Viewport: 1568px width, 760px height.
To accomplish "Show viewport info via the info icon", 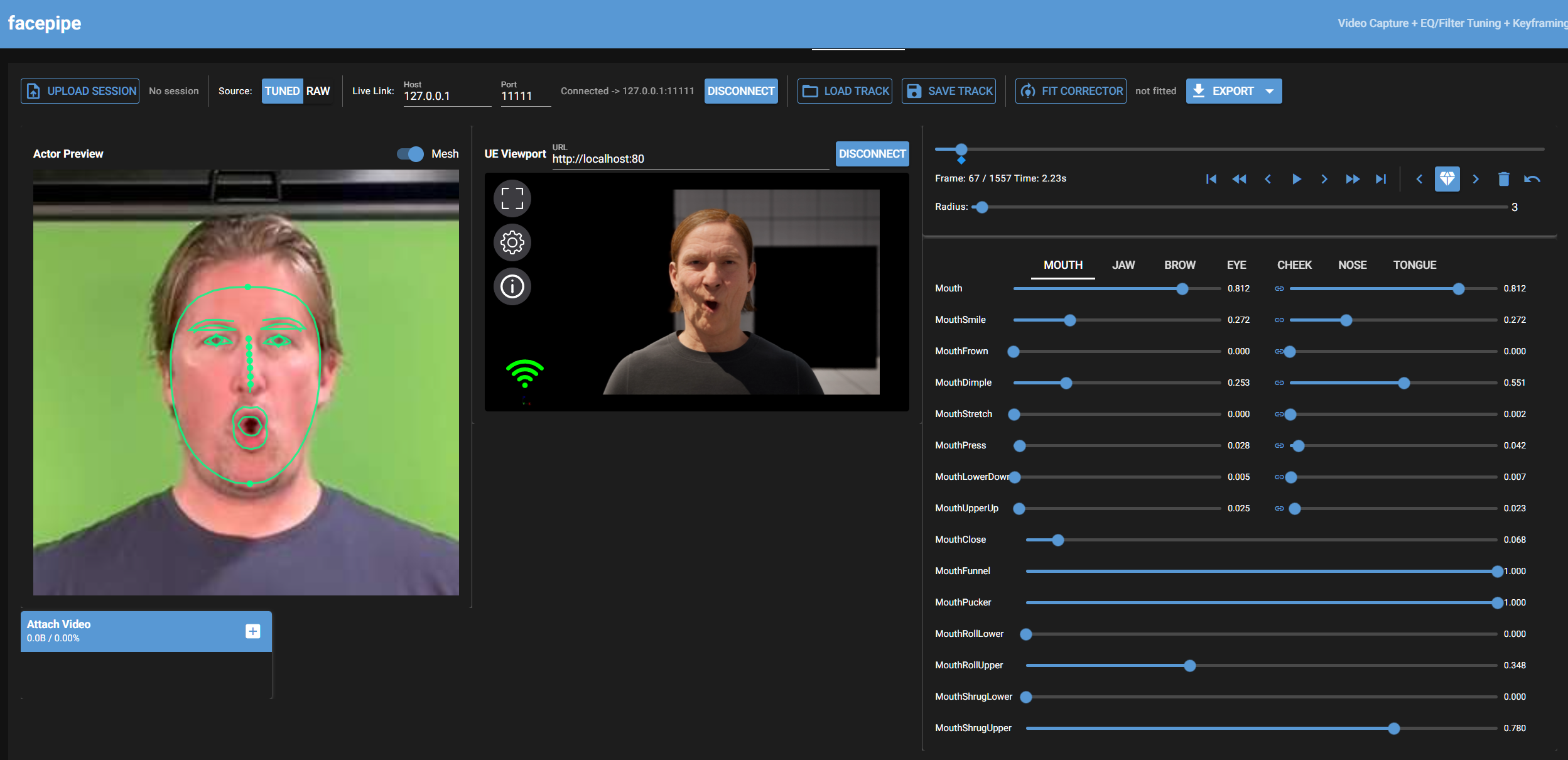I will click(512, 286).
